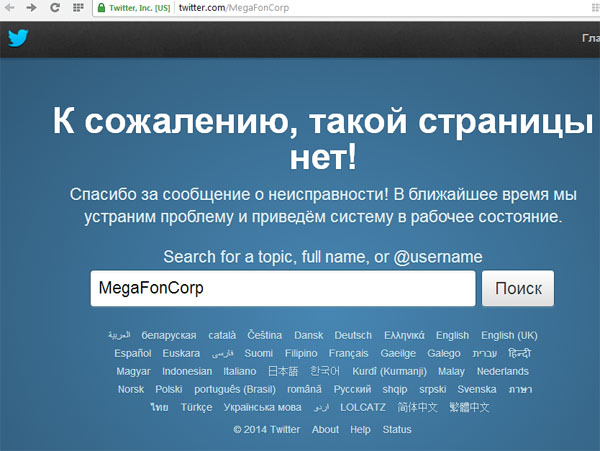Choose the Hindi हिन्दी link
The image size is (600, 451).
(x=520, y=353)
